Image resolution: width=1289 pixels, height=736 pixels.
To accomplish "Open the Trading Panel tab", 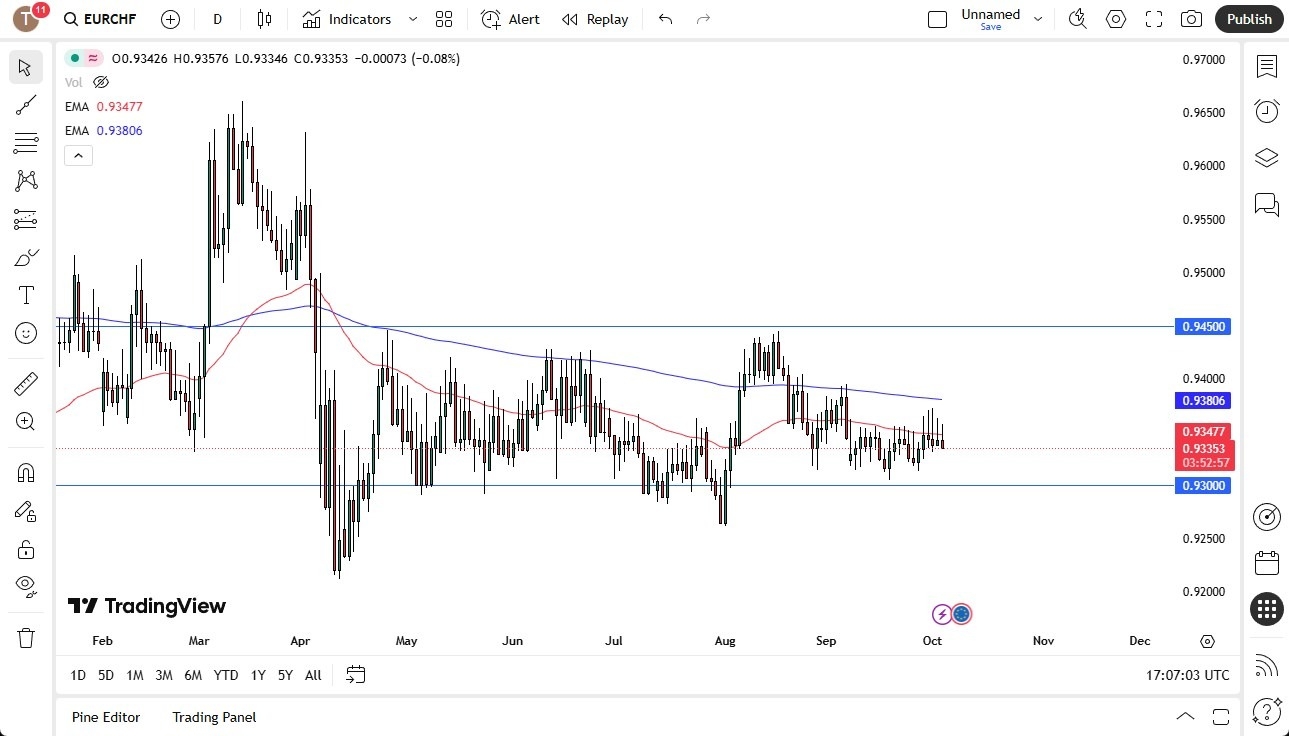I will point(213,717).
